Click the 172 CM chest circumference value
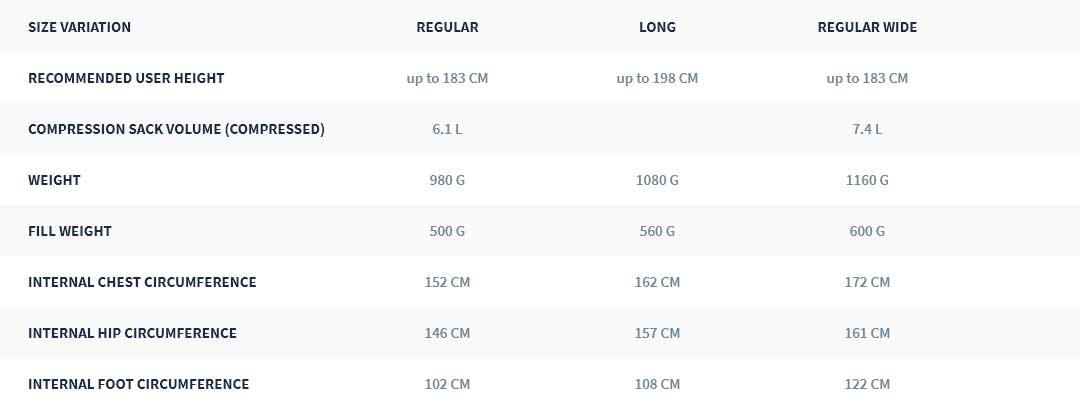The width and height of the screenshot is (1080, 408). click(x=867, y=283)
